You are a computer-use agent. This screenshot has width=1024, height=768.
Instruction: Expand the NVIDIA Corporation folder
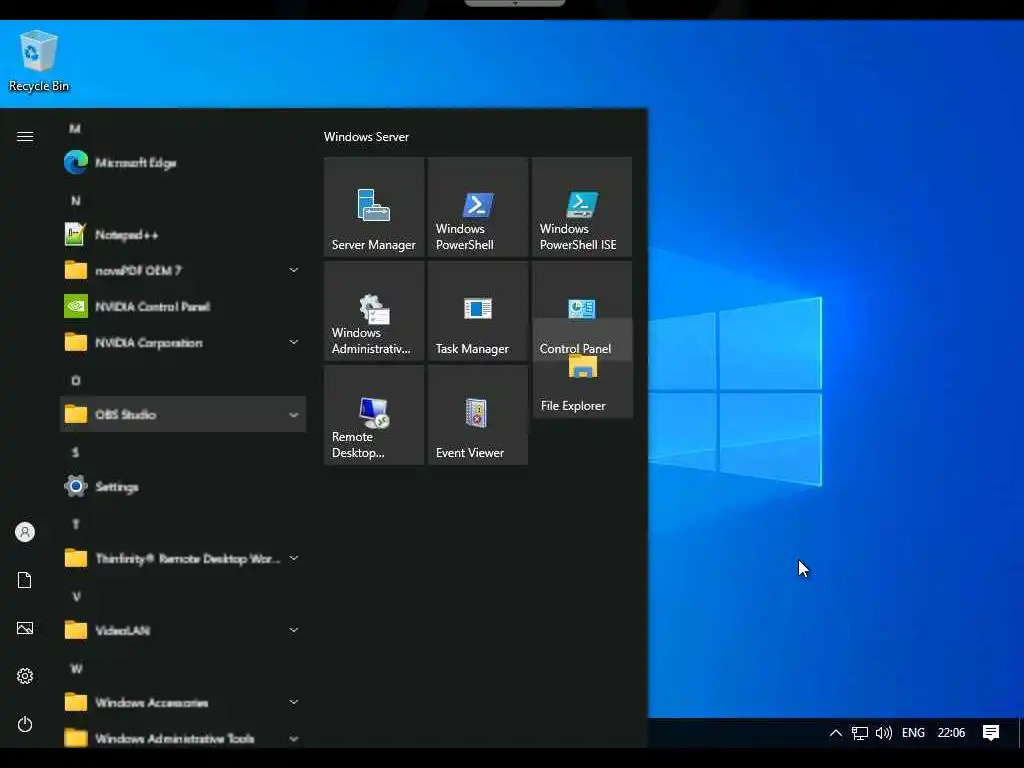tap(183, 342)
